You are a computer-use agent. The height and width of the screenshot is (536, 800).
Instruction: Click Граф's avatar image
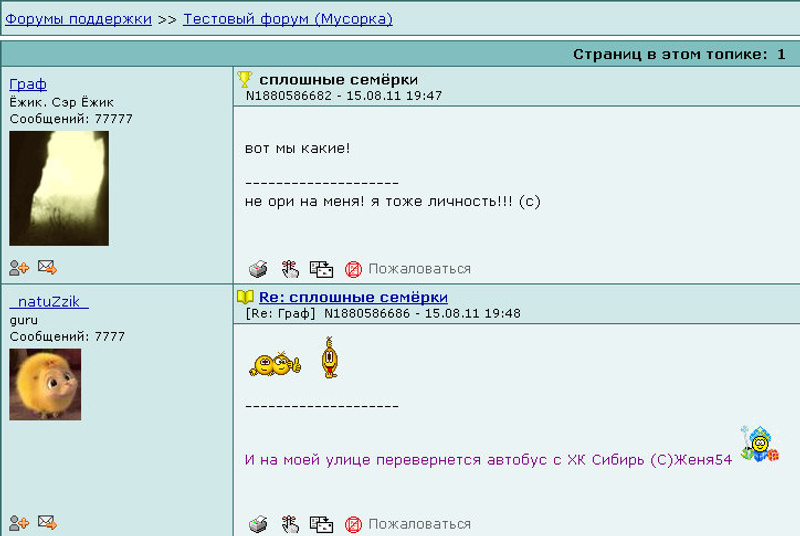pos(59,188)
